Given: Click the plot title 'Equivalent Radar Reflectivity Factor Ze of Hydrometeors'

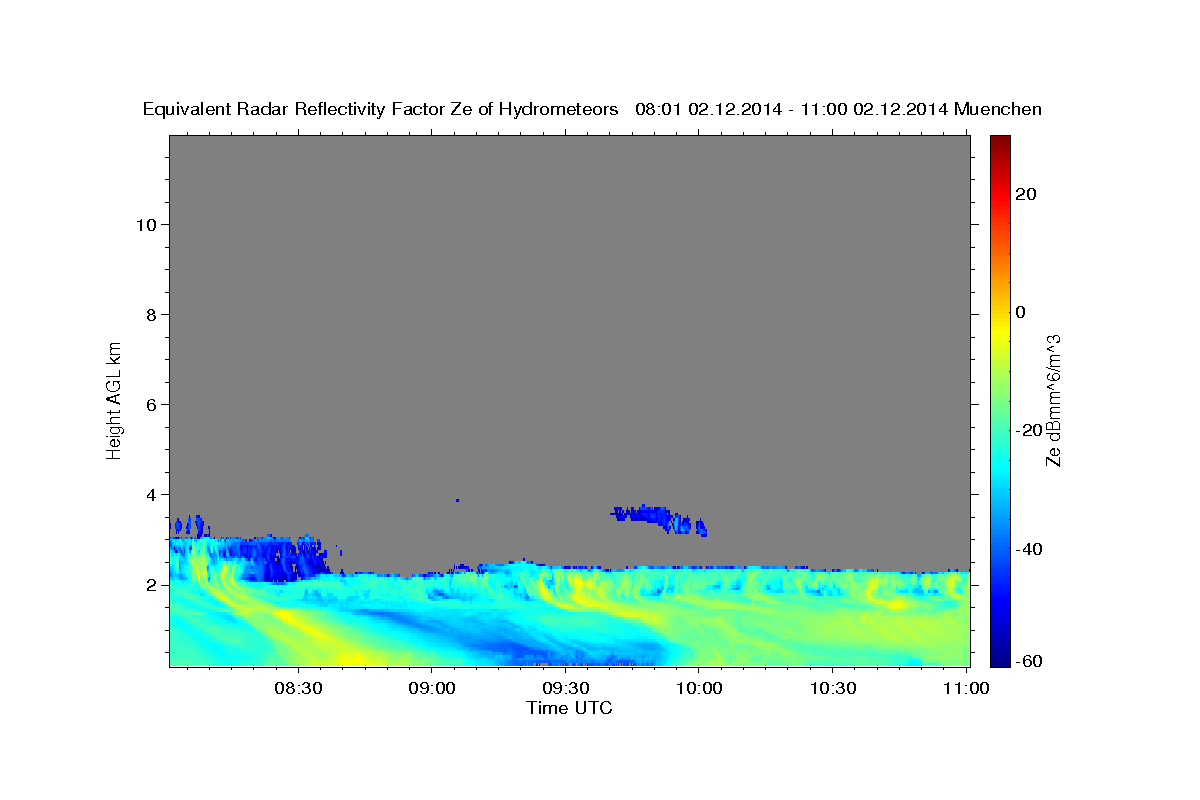Looking at the screenshot, I should tap(380, 110).
